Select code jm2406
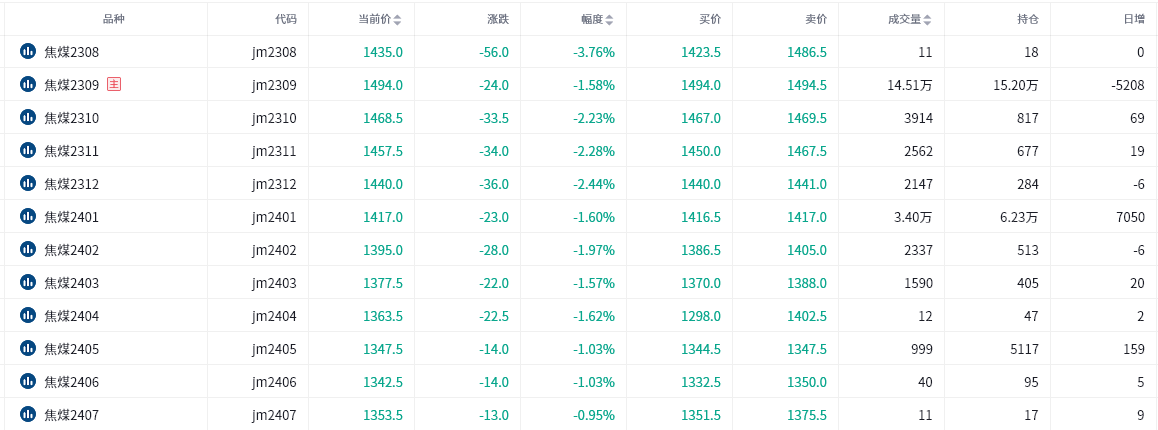The image size is (1158, 430). (274, 382)
